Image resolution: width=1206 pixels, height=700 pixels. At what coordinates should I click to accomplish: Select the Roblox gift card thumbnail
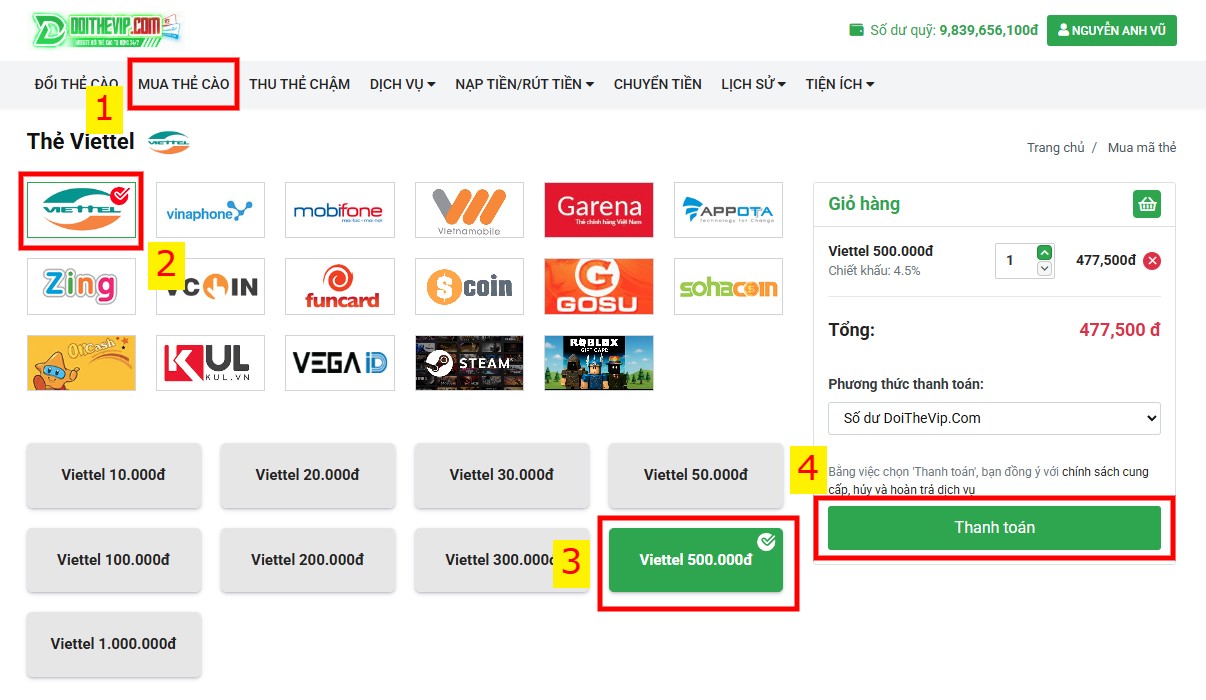(599, 363)
